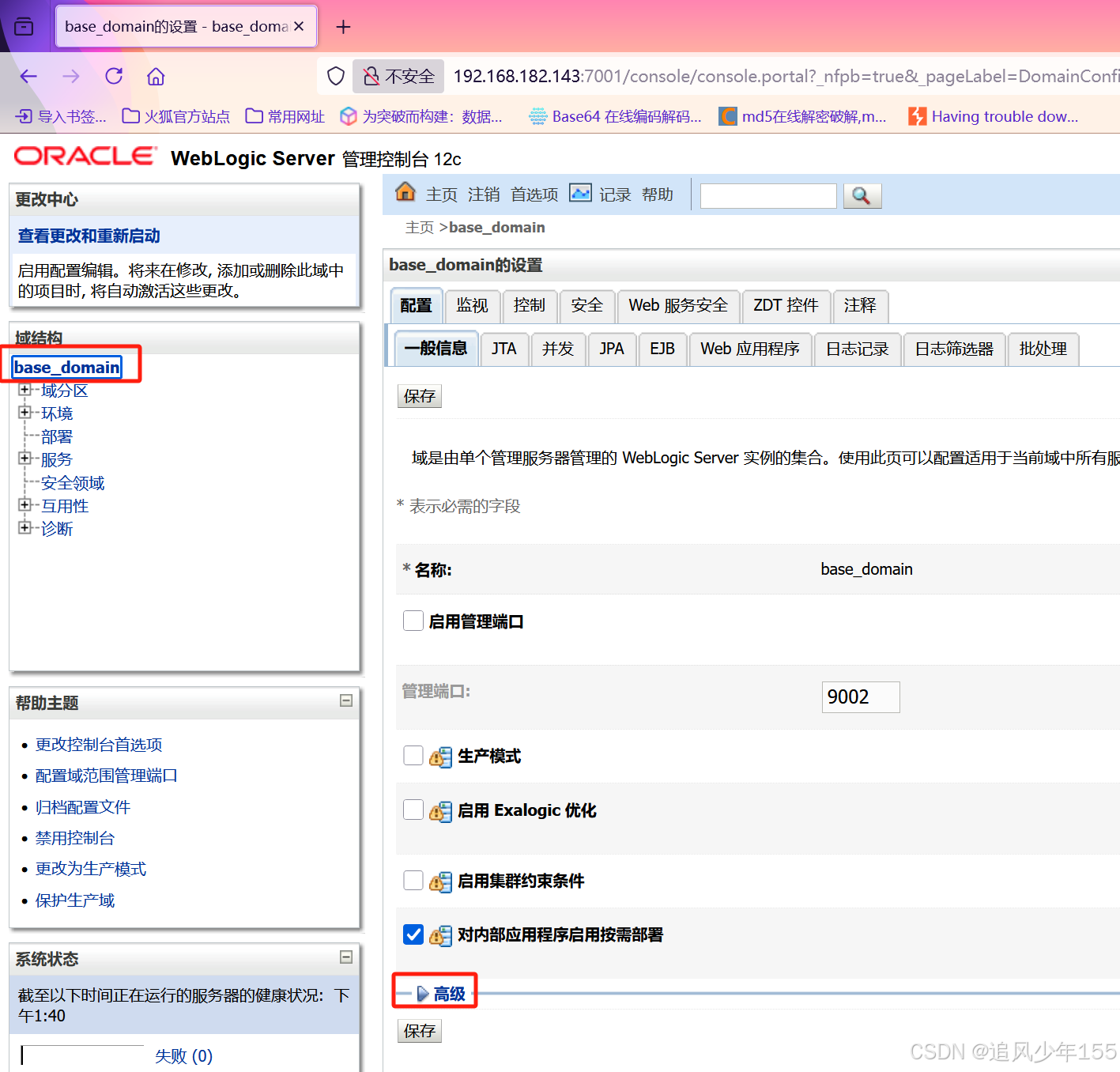1120x1072 pixels.
Task: Click the tab overview icon at top left
Action: (25, 26)
